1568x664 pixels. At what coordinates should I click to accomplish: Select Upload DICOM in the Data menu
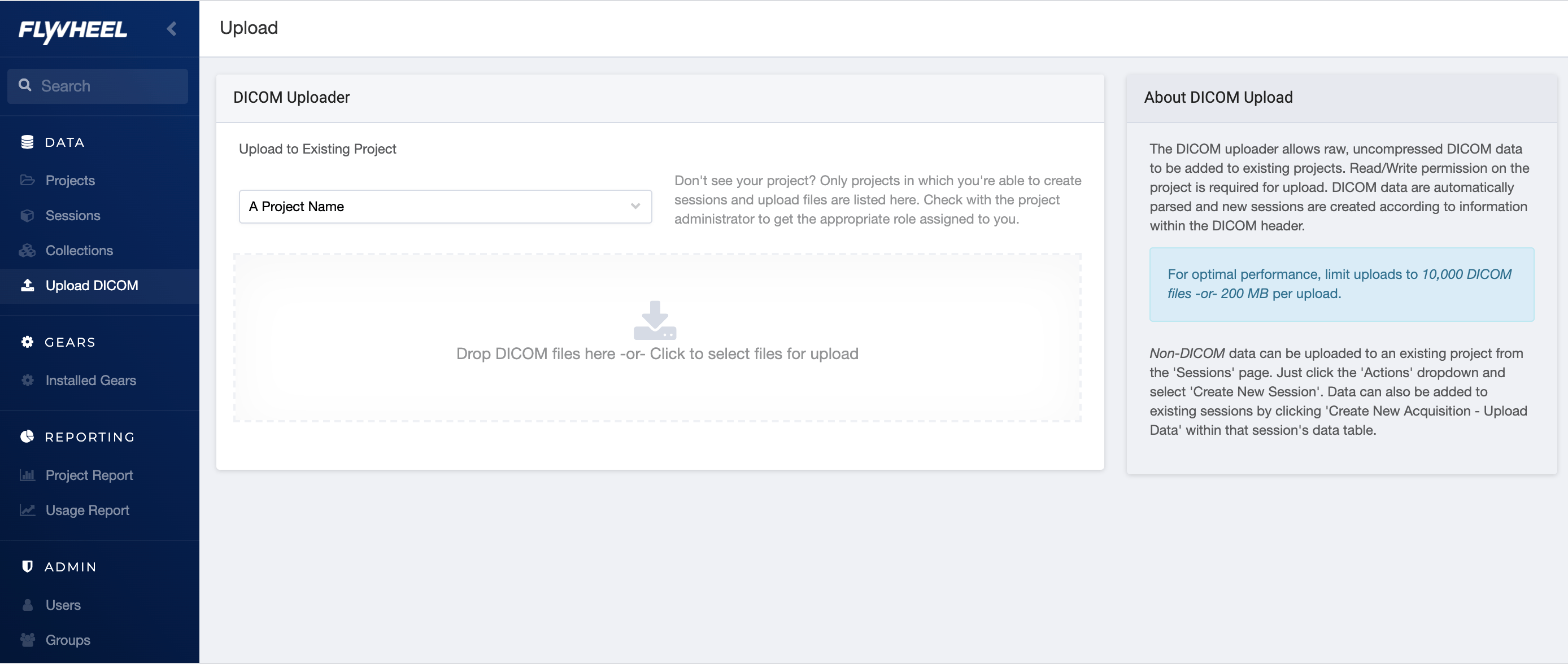pyautogui.click(x=92, y=286)
